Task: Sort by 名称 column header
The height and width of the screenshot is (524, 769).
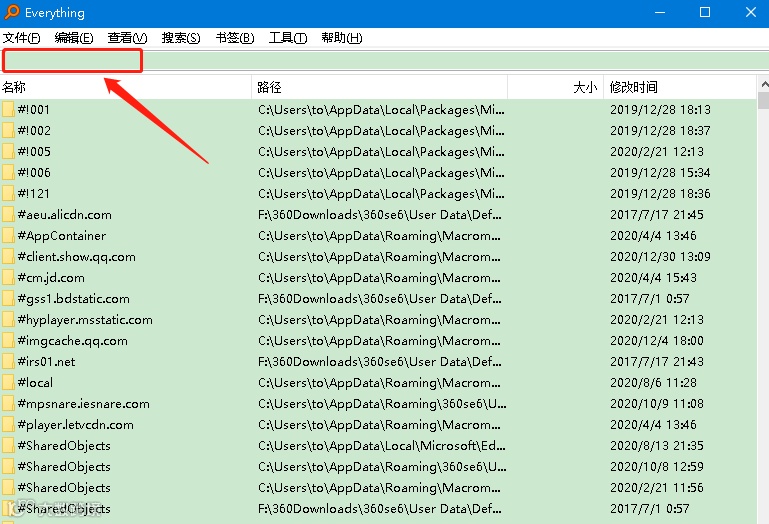Action: point(126,87)
